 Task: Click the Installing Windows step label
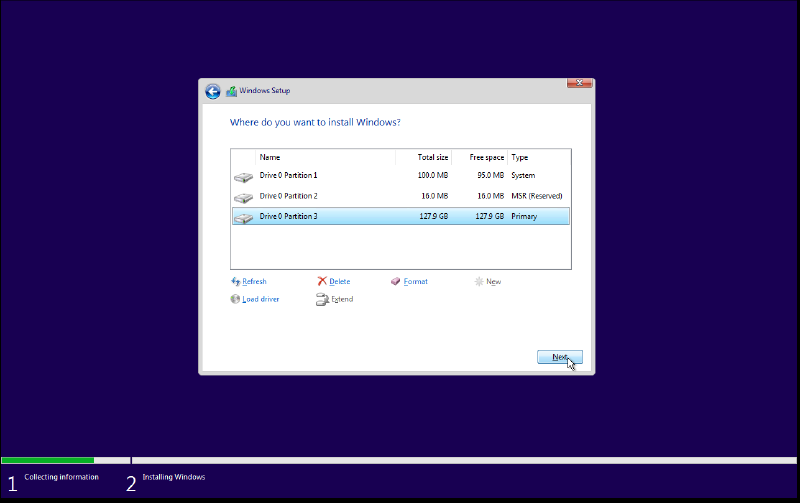[173, 477]
